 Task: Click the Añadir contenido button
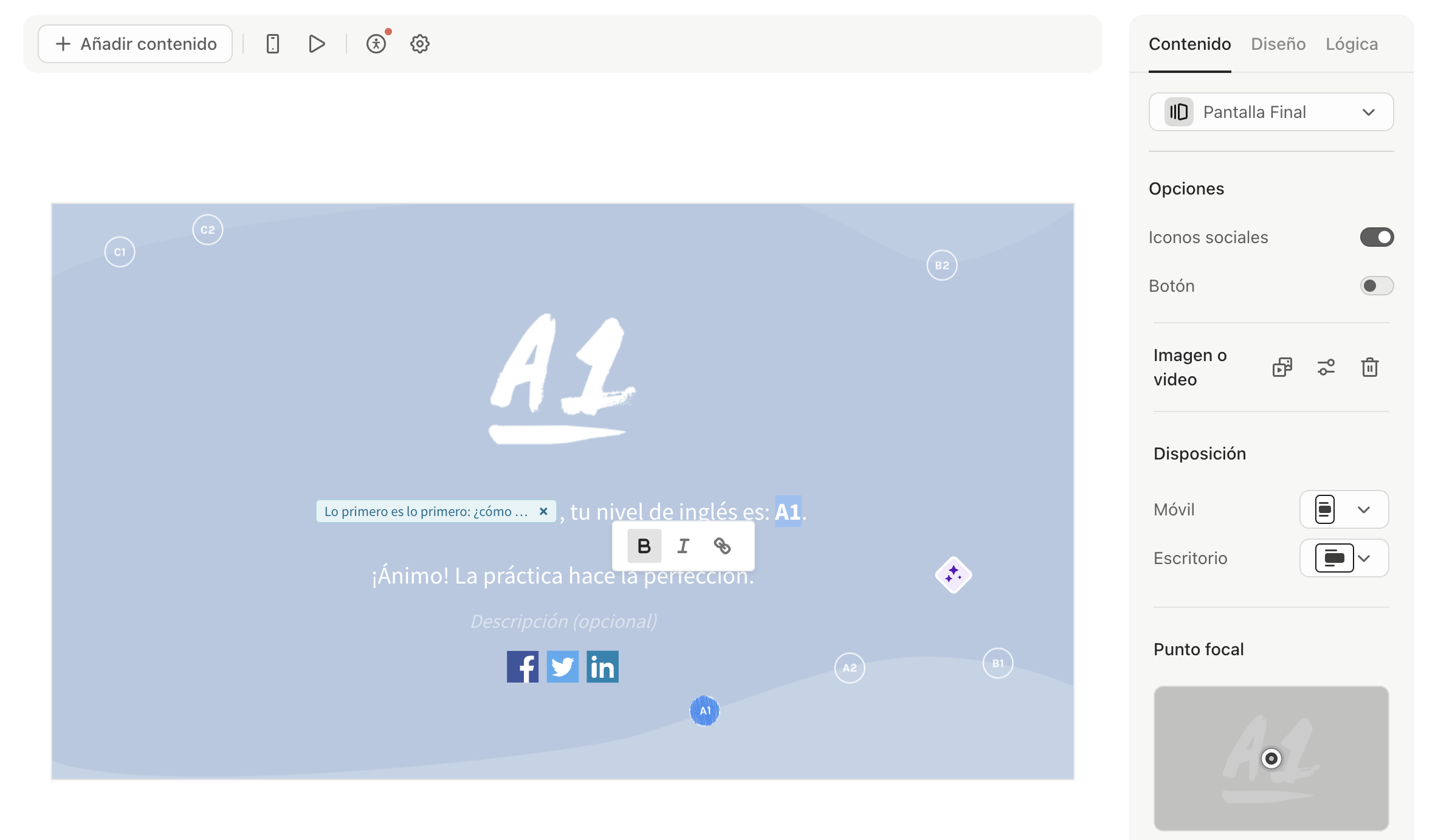[x=135, y=43]
